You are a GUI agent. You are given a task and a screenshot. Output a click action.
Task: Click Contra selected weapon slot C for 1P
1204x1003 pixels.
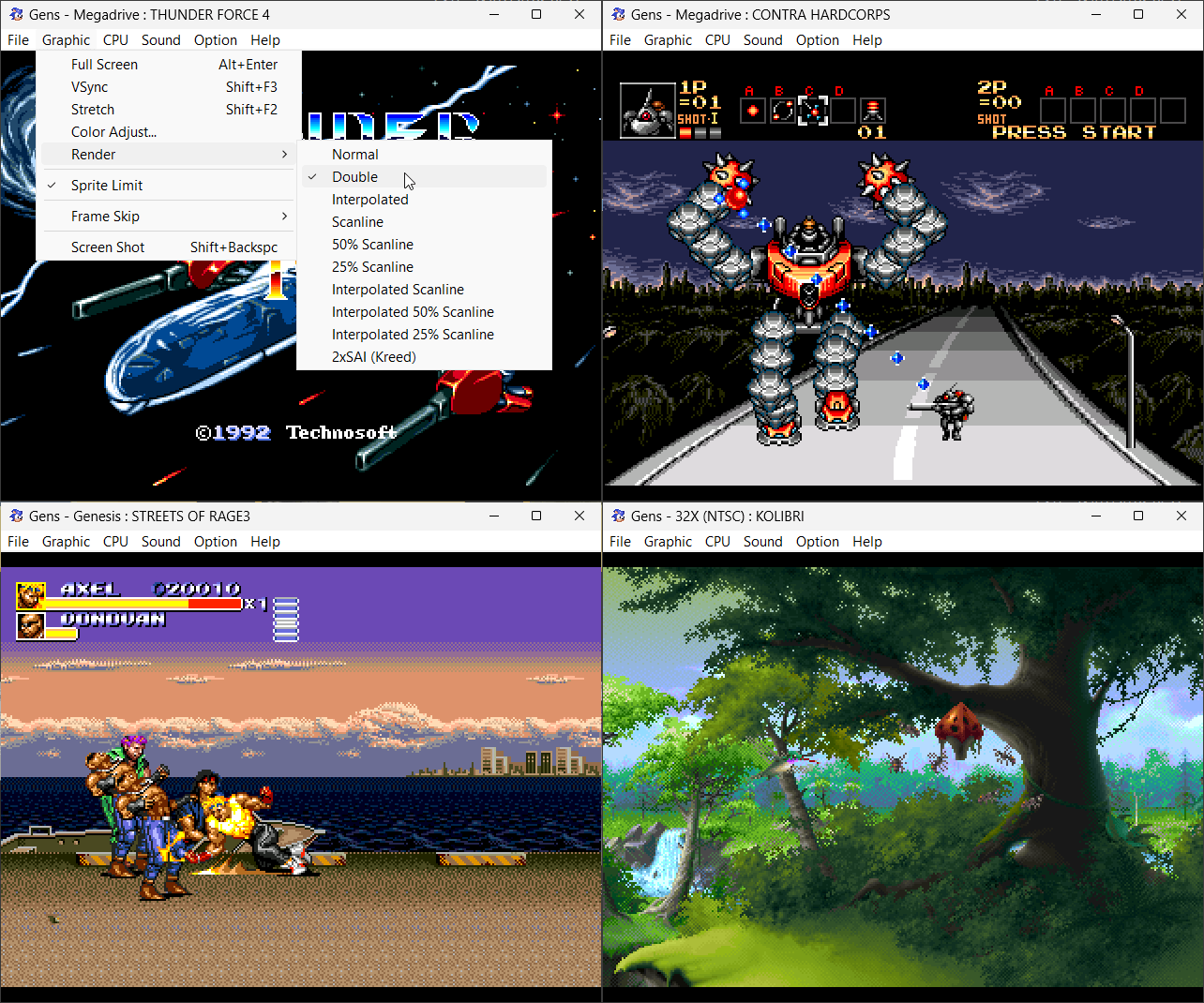point(812,111)
